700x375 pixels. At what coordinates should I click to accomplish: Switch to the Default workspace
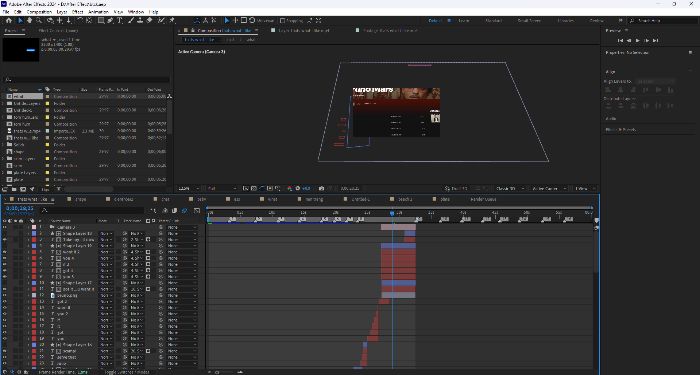pyautogui.click(x=434, y=21)
